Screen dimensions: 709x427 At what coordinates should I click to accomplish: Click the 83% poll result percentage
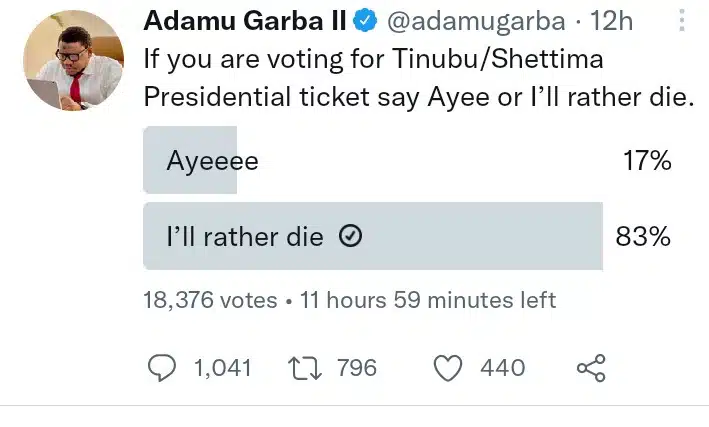click(645, 237)
